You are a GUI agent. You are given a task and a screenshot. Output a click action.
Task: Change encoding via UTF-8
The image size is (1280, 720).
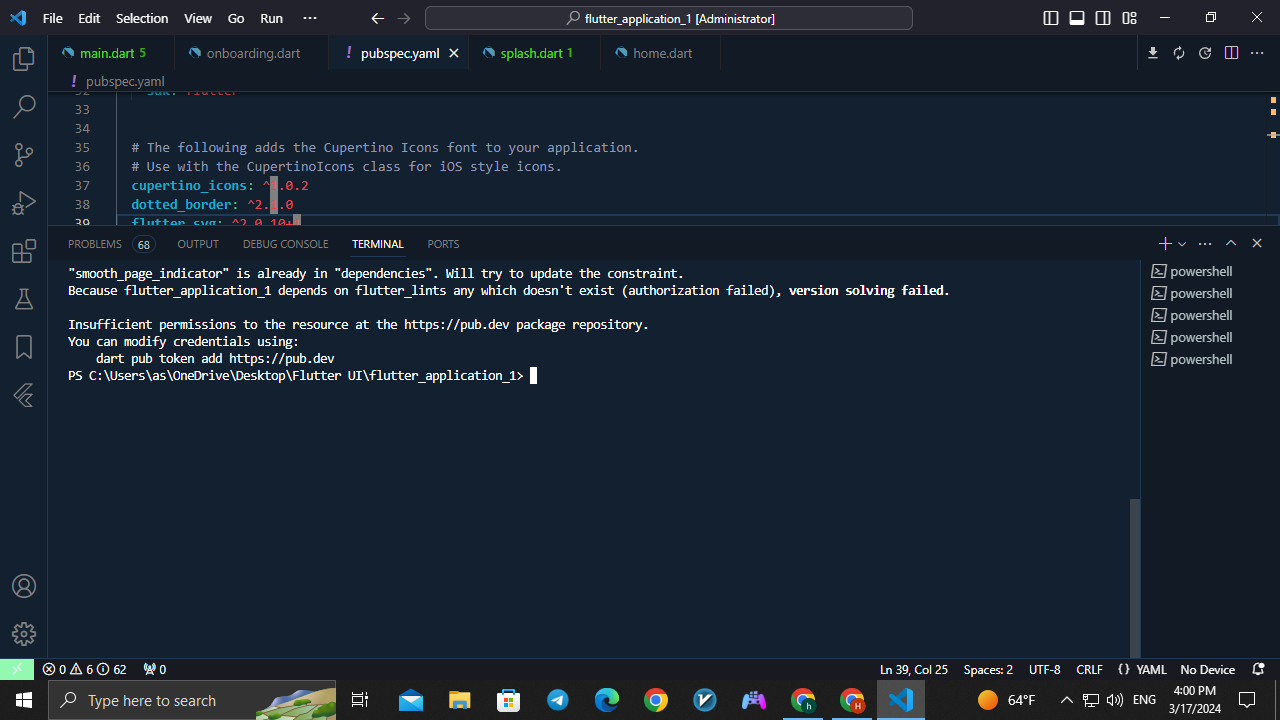pos(1045,669)
